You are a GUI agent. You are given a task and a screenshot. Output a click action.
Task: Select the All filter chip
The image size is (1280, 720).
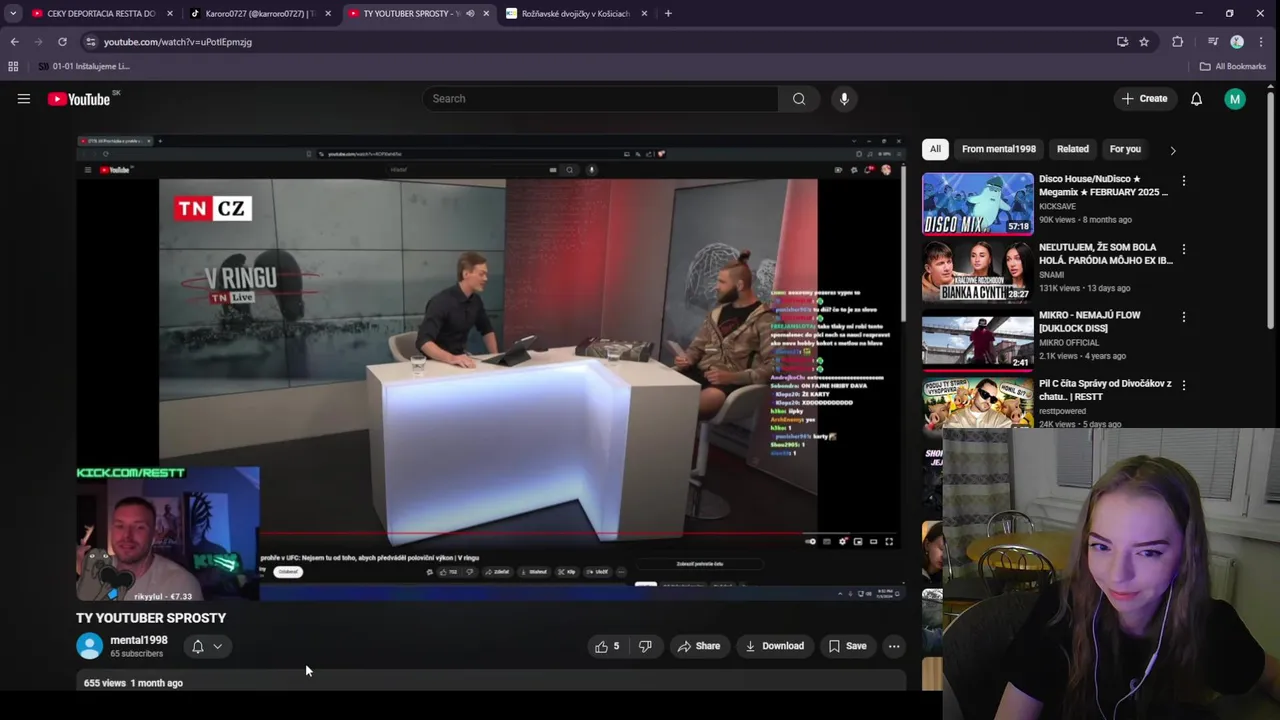click(935, 149)
